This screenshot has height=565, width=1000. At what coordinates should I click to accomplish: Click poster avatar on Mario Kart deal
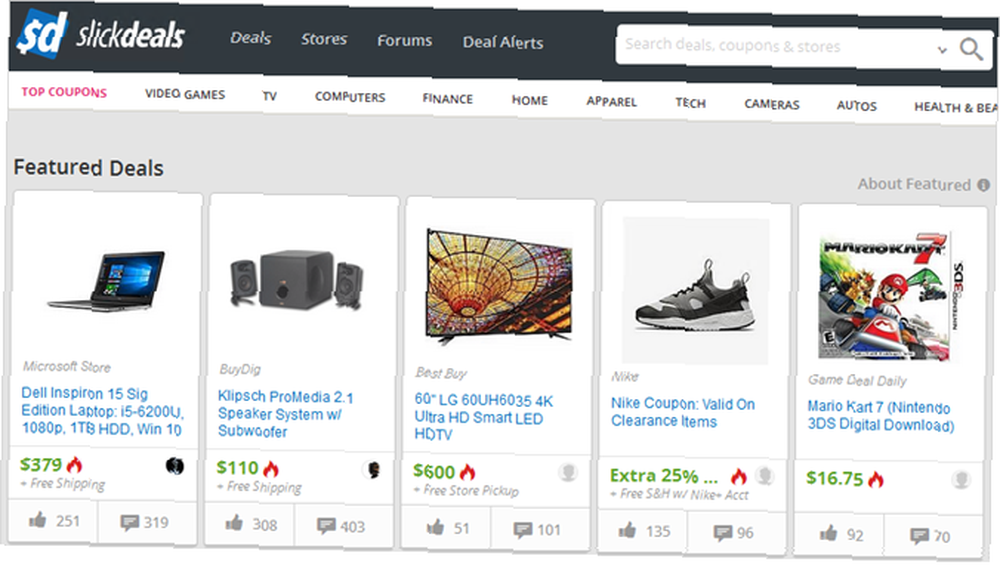pos(961,479)
